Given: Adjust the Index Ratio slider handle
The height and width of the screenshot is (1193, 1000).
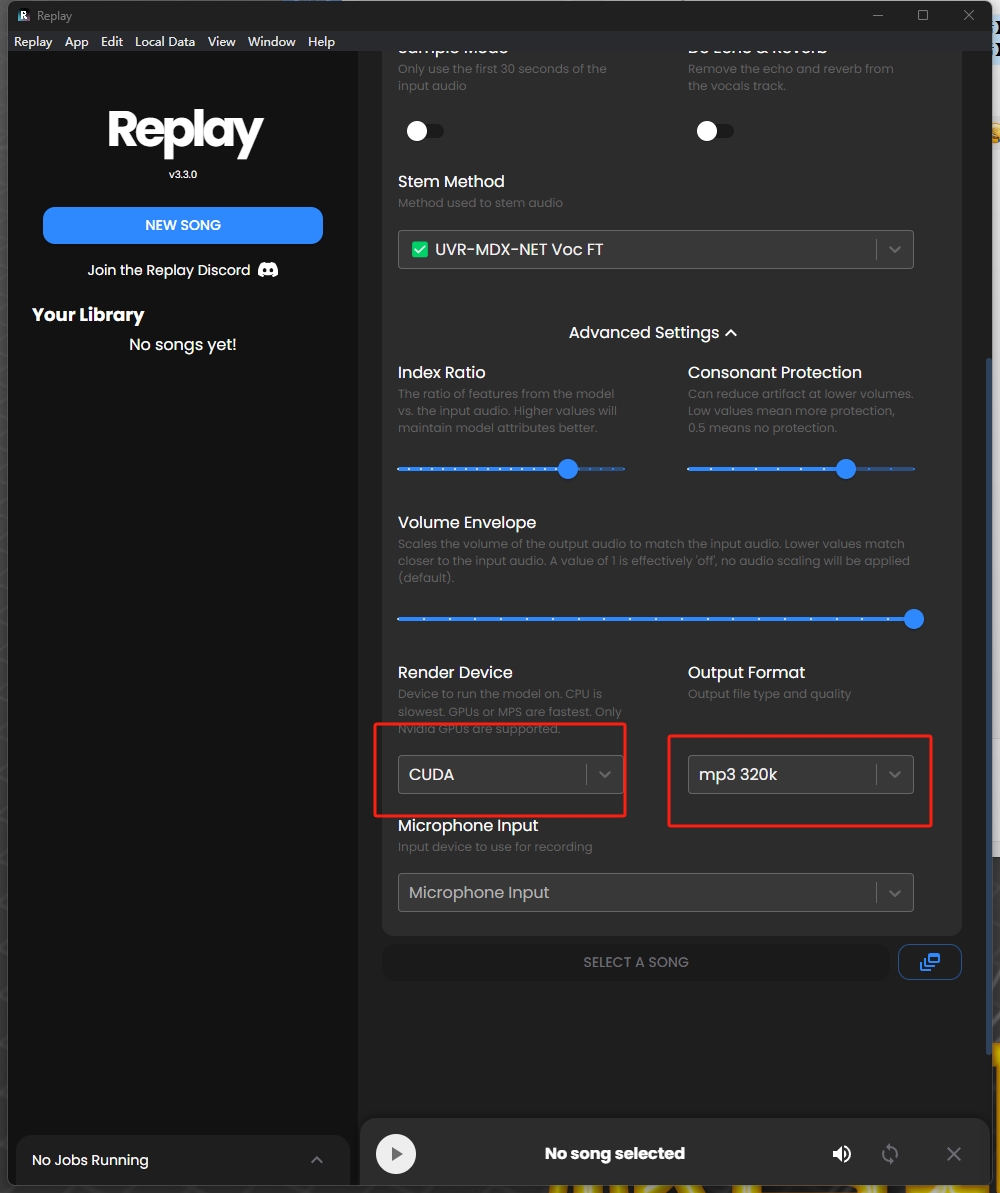Looking at the screenshot, I should point(568,469).
